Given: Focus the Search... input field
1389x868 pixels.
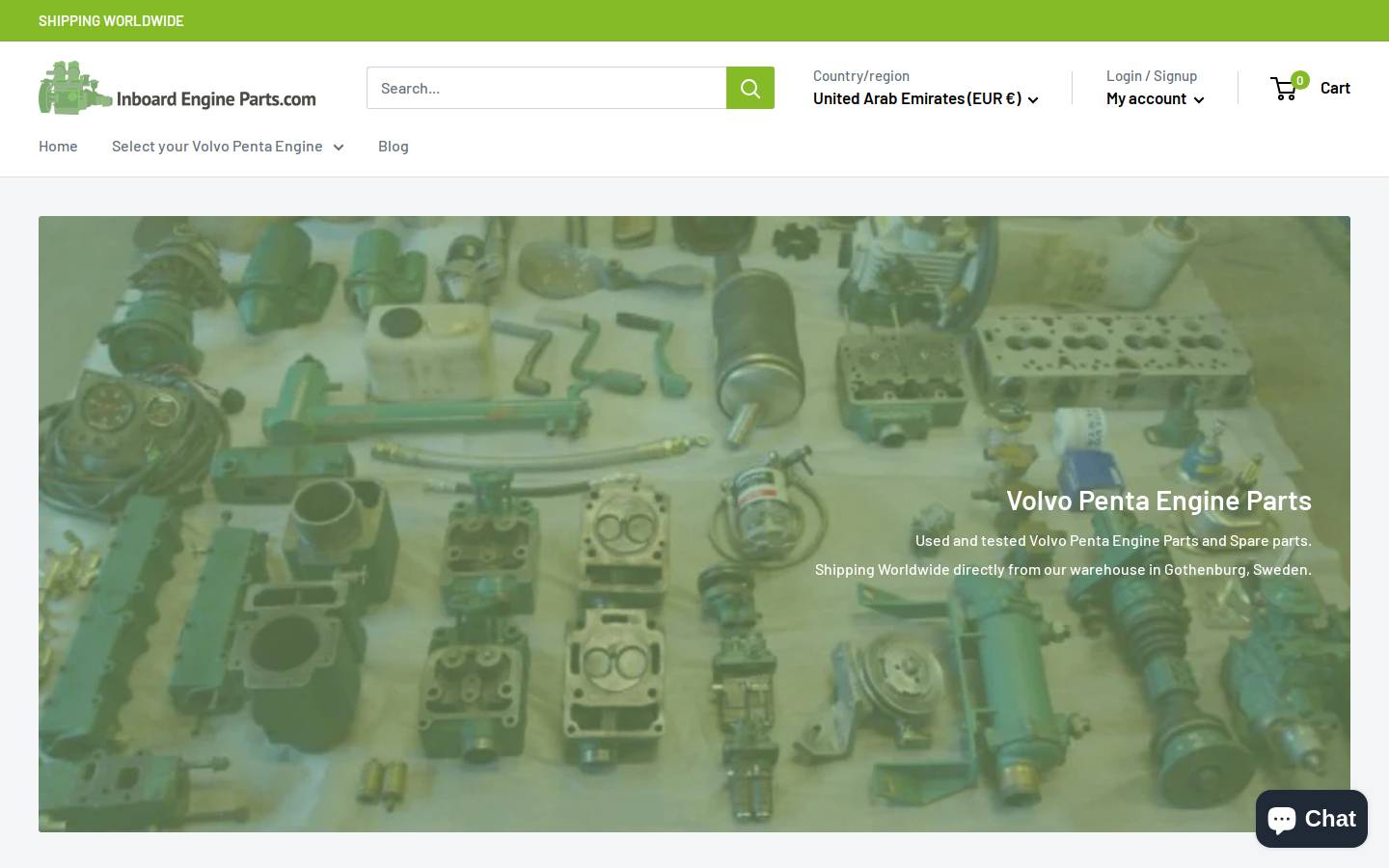Looking at the screenshot, I should pyautogui.click(x=546, y=88).
